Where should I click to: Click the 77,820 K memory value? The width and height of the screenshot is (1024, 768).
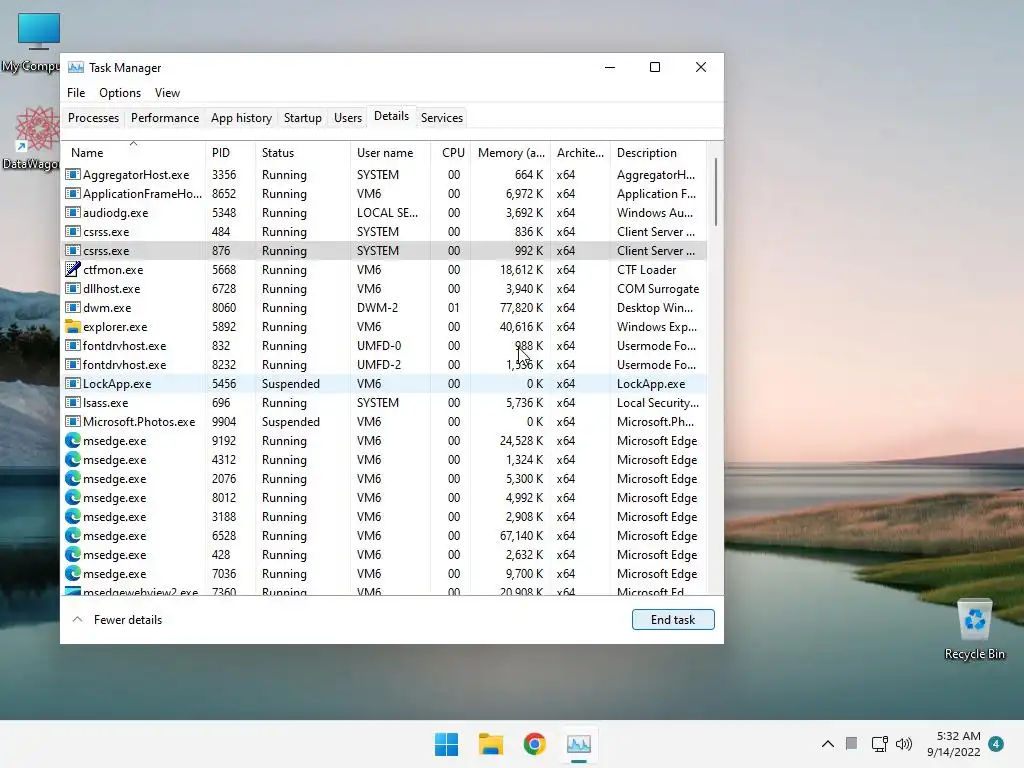[x=521, y=307]
